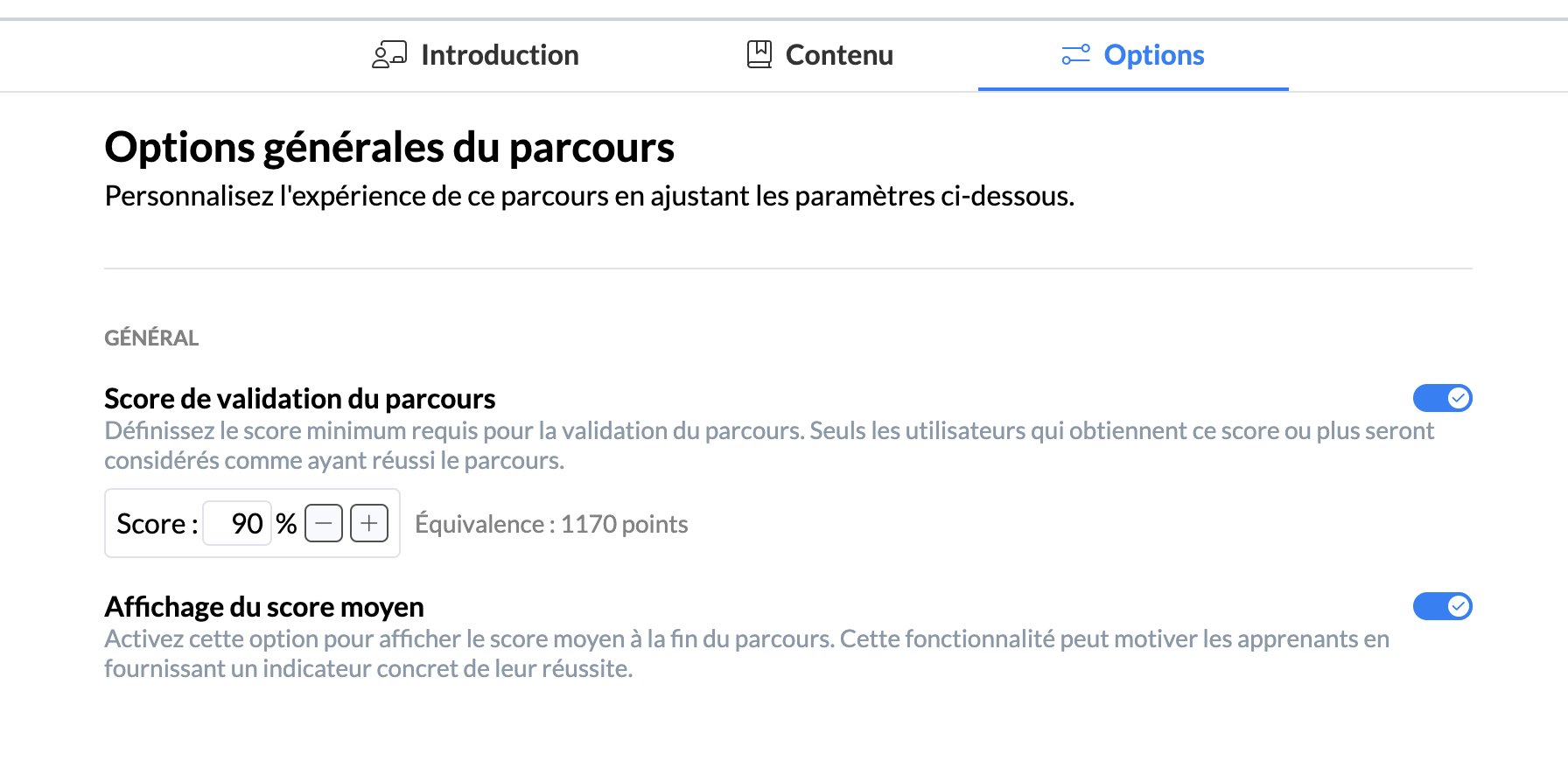Click the Options tab sliders icon
Image resolution: width=1568 pixels, height=768 pixels.
(x=1075, y=55)
